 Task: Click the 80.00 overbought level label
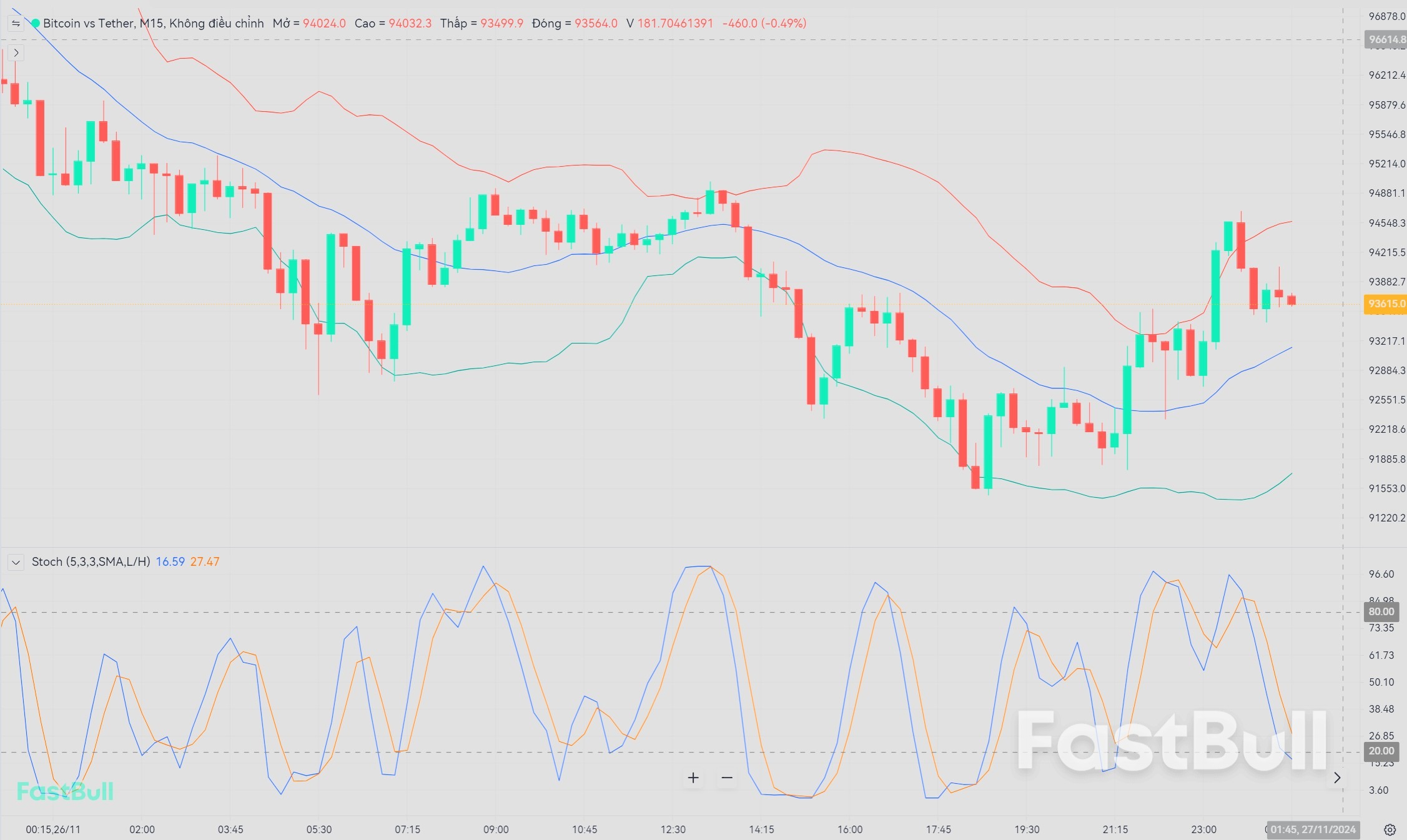[x=1381, y=612]
